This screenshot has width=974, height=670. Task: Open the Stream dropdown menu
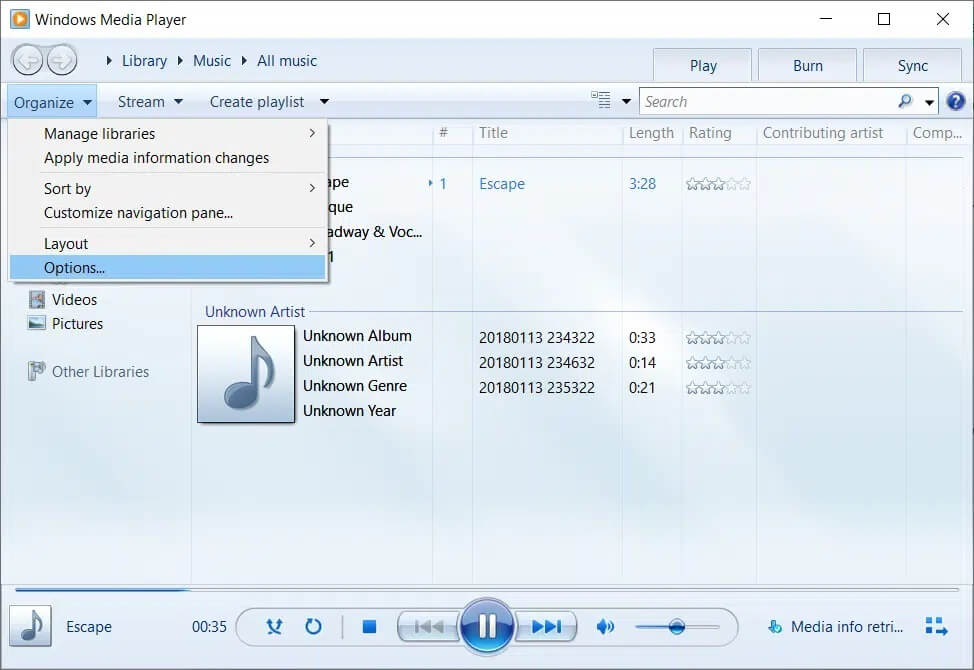coord(150,101)
